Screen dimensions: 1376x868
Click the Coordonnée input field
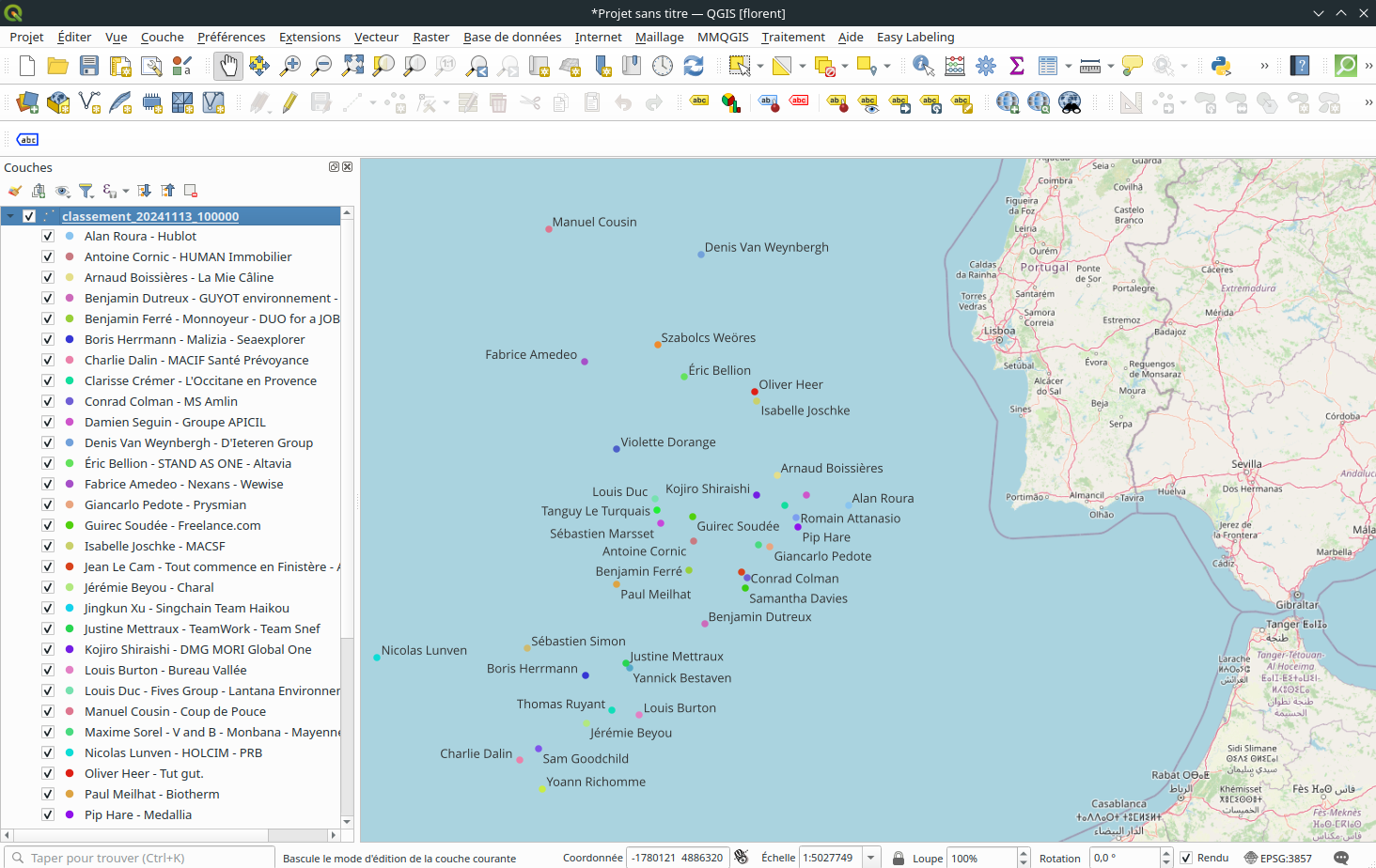click(678, 858)
